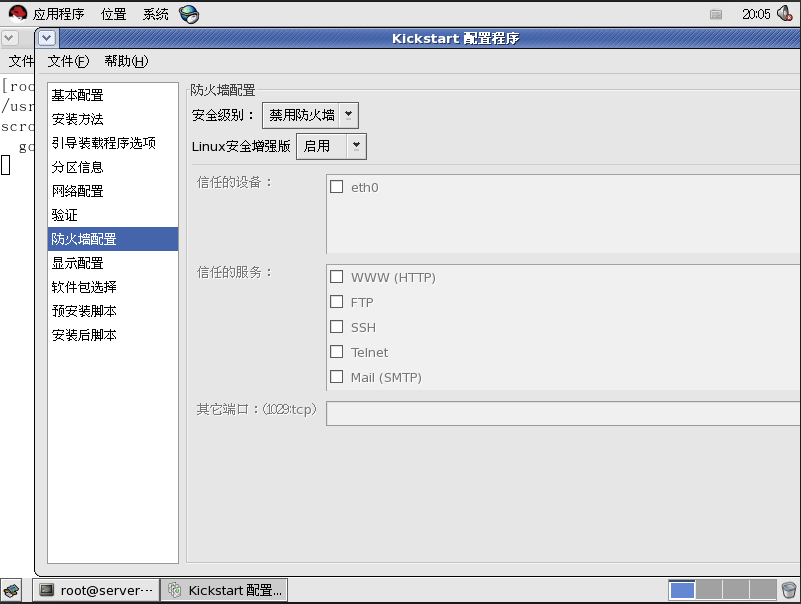Open the terminal window menu button
801x604 pixels.
9,38
